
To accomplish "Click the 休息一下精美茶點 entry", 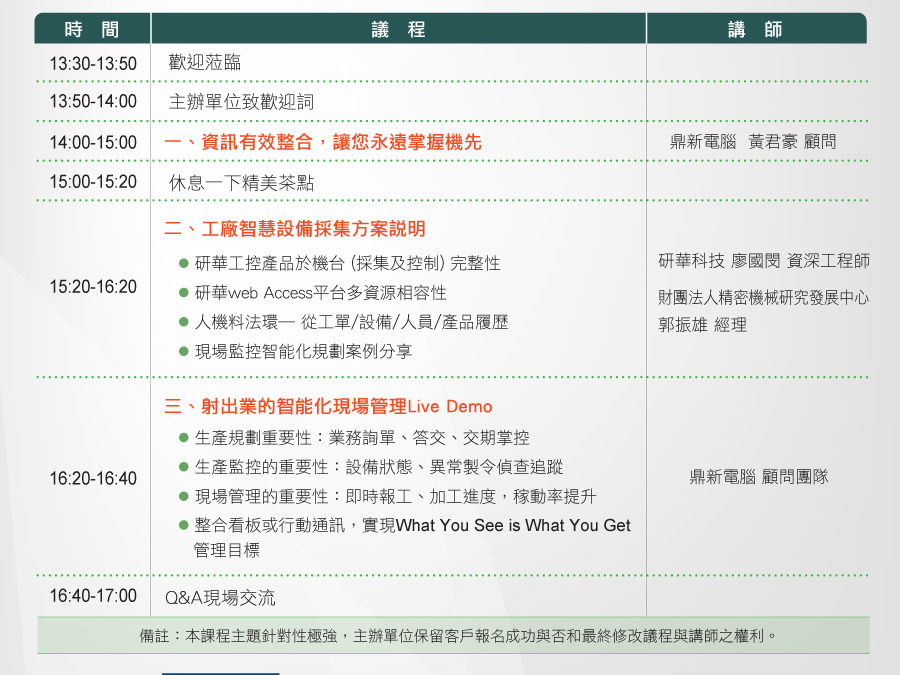I will click(241, 183).
